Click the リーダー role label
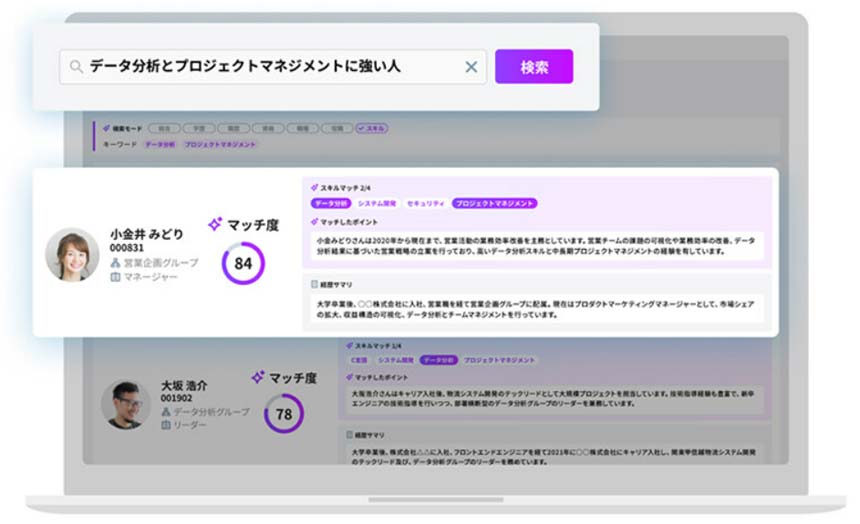Image resolution: width=860 pixels, height=524 pixels. [x=190, y=425]
